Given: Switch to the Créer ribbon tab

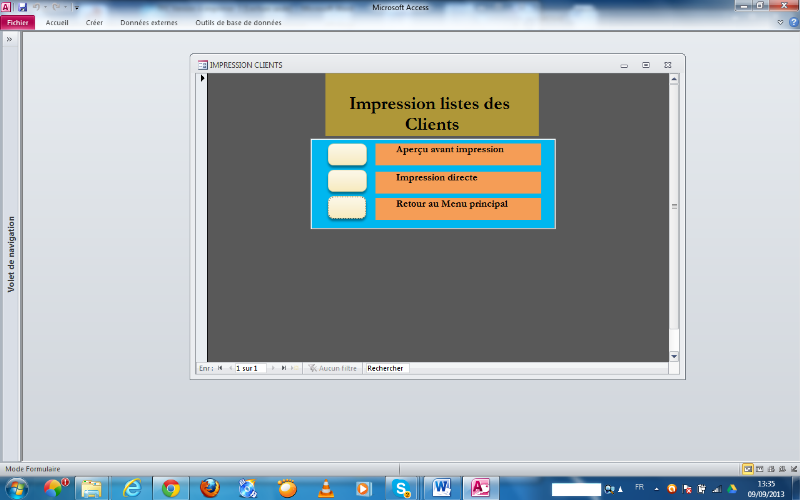Looking at the screenshot, I should tap(94, 22).
